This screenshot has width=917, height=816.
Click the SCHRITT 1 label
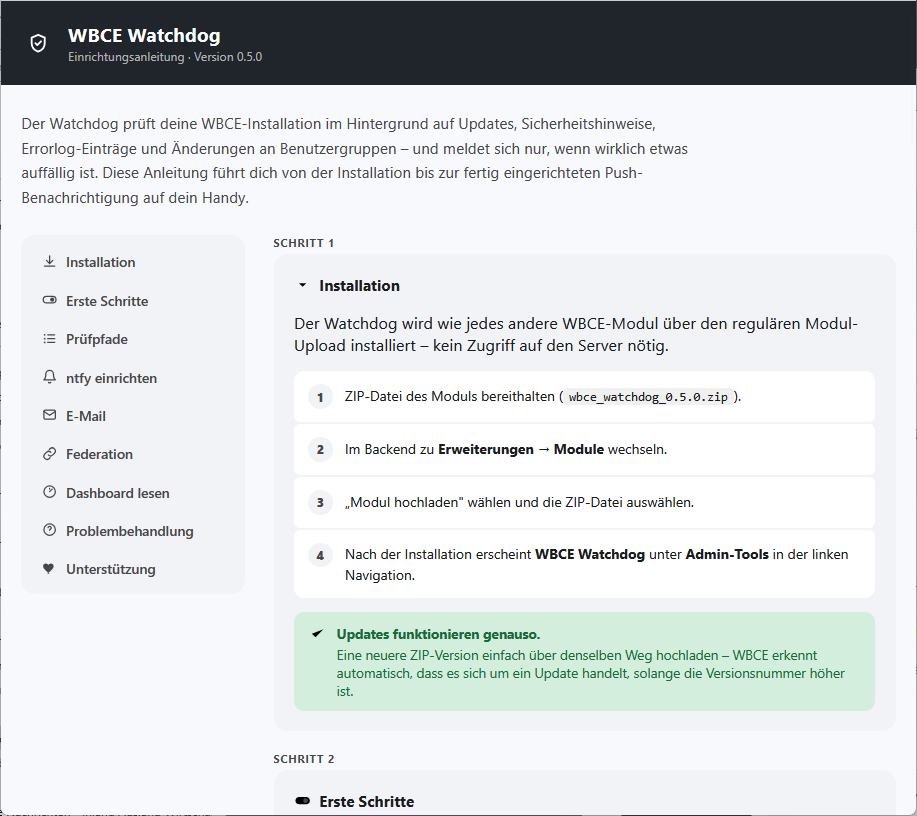click(304, 243)
